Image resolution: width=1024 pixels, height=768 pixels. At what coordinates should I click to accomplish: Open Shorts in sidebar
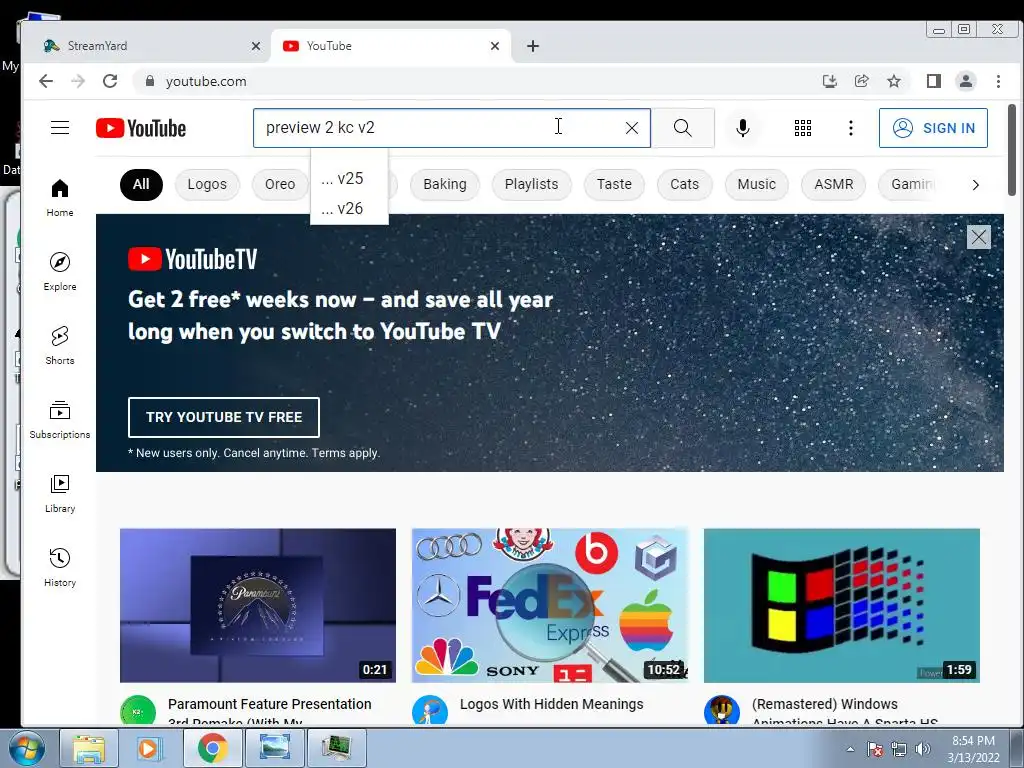click(59, 345)
